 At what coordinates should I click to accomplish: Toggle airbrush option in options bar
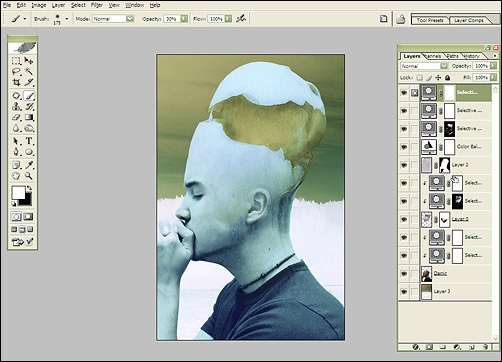241,19
